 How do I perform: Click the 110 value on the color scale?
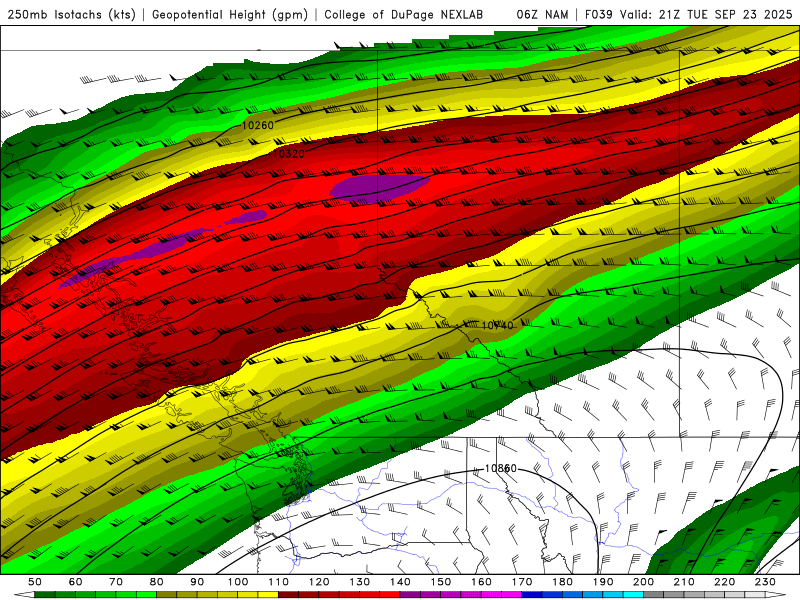pyautogui.click(x=279, y=582)
